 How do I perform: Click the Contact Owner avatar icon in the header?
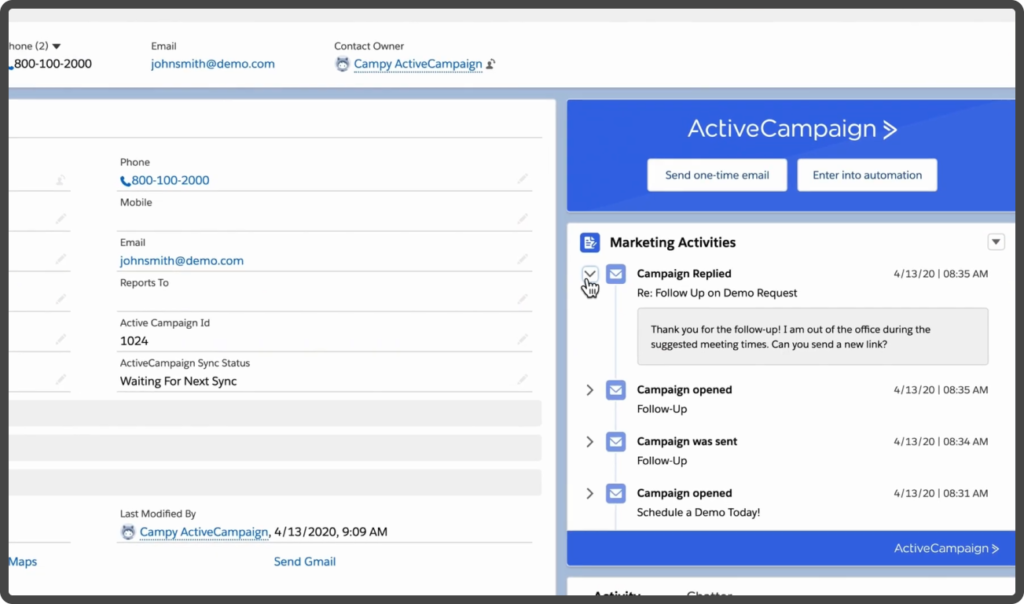[x=342, y=64]
